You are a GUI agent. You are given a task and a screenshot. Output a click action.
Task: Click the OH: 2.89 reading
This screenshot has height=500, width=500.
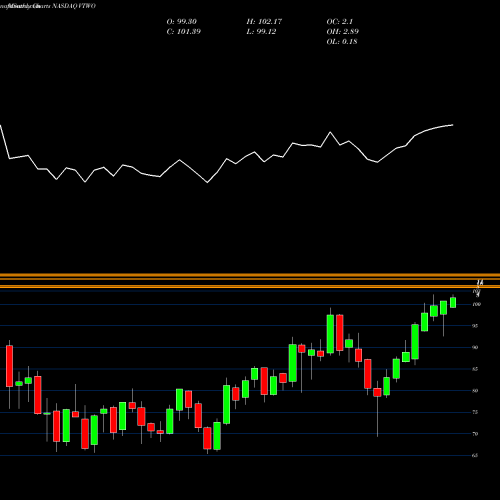(x=343, y=32)
